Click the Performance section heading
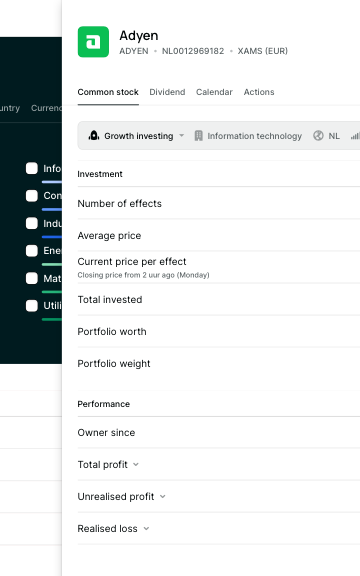The width and height of the screenshot is (360, 576). (104, 404)
